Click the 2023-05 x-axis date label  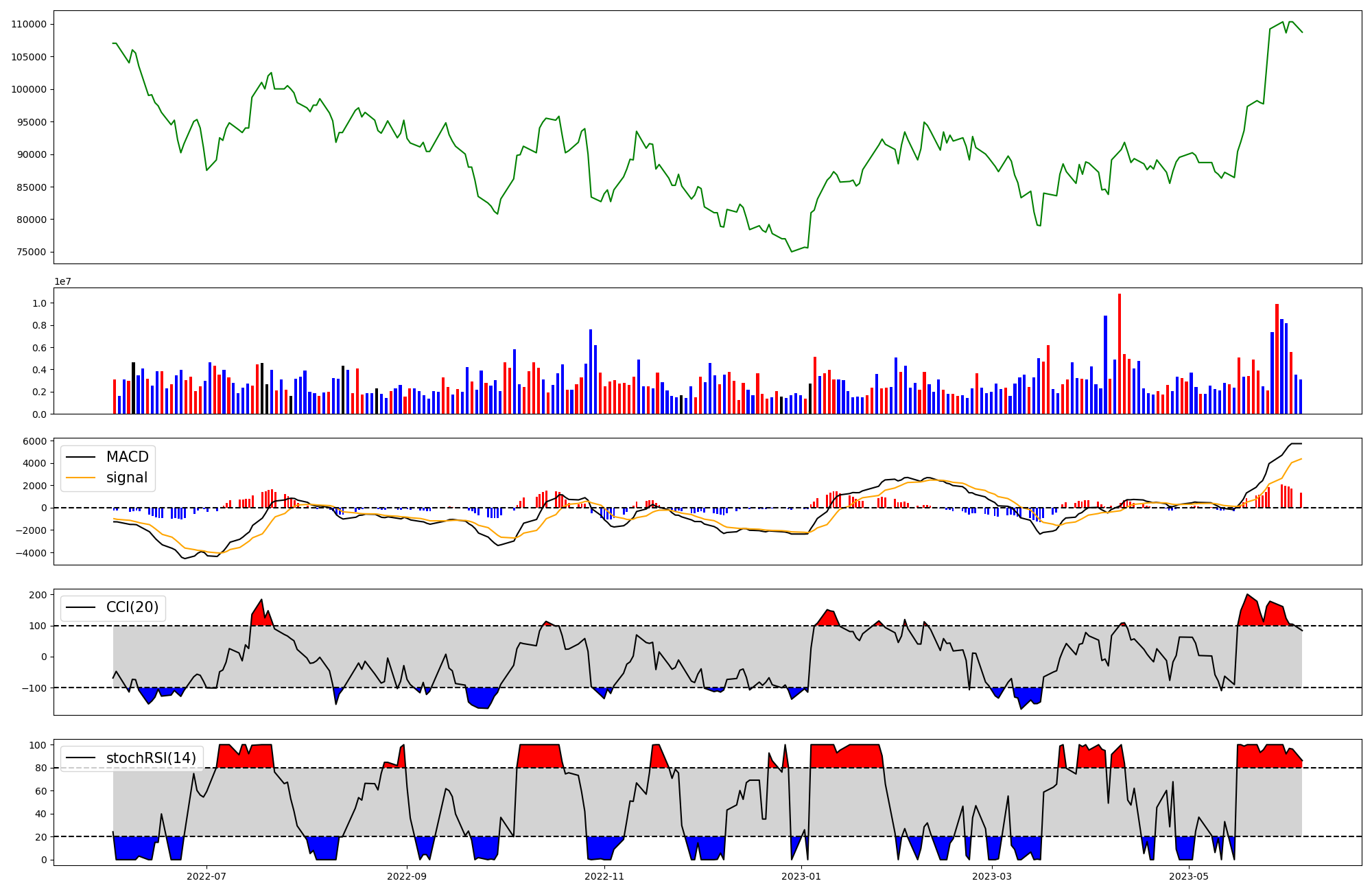tap(1189, 876)
